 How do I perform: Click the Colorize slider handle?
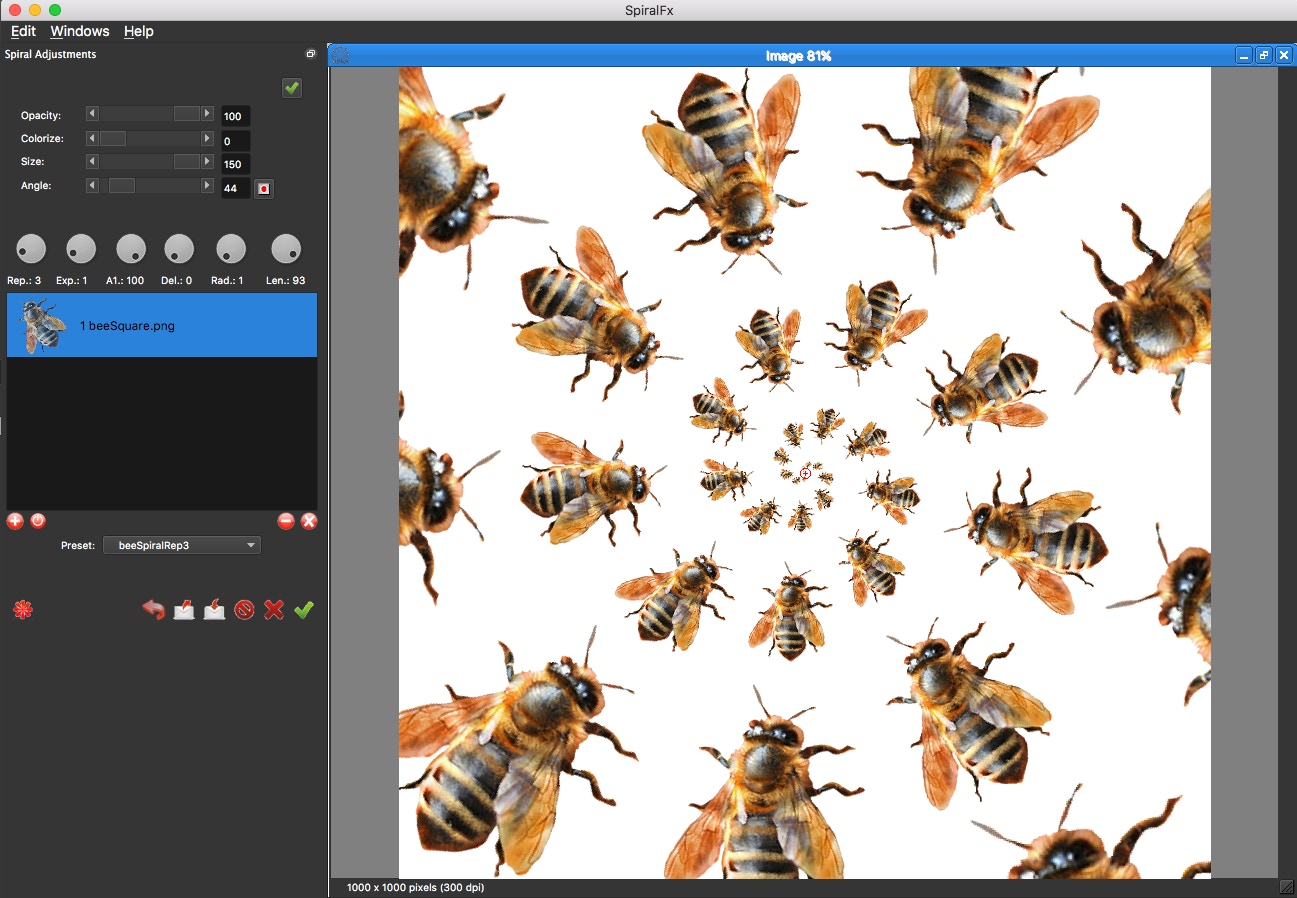pos(113,138)
